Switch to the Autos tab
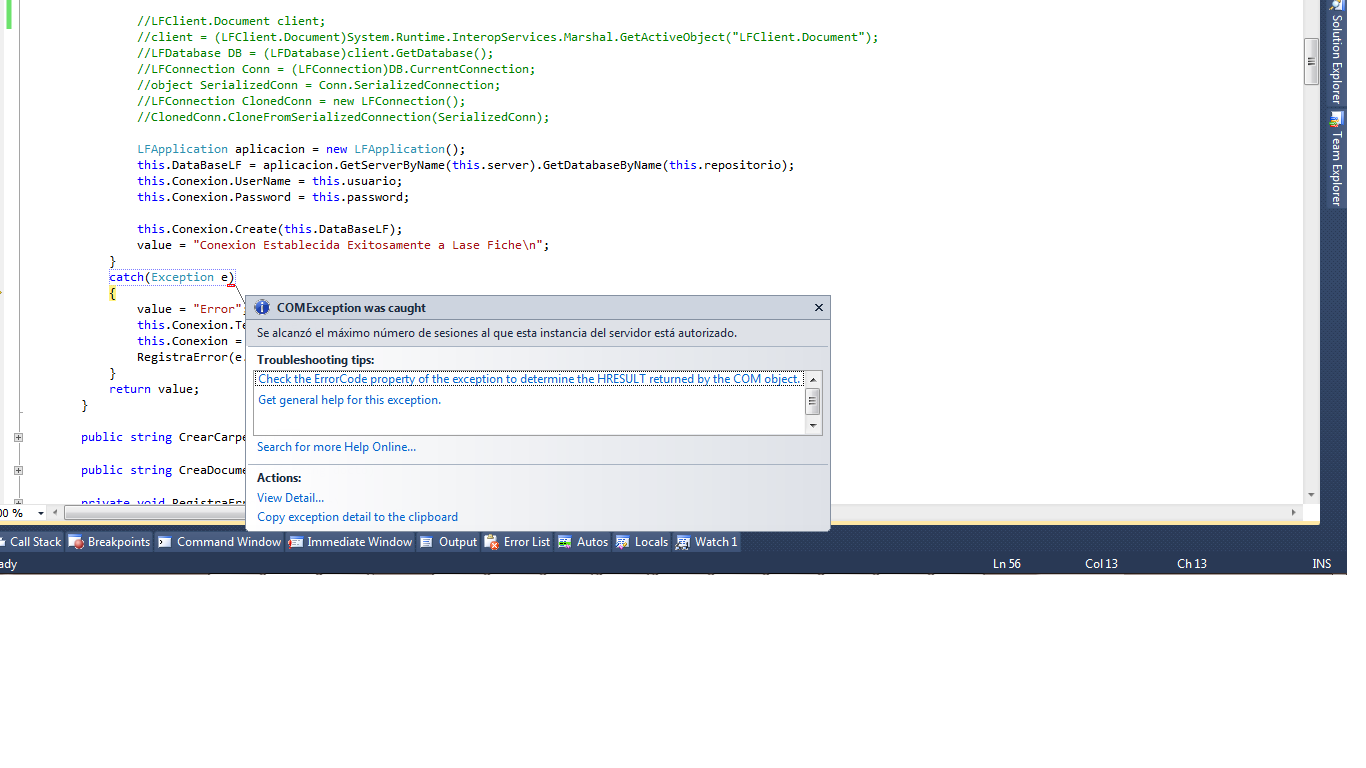1366x768 pixels. (x=583, y=542)
